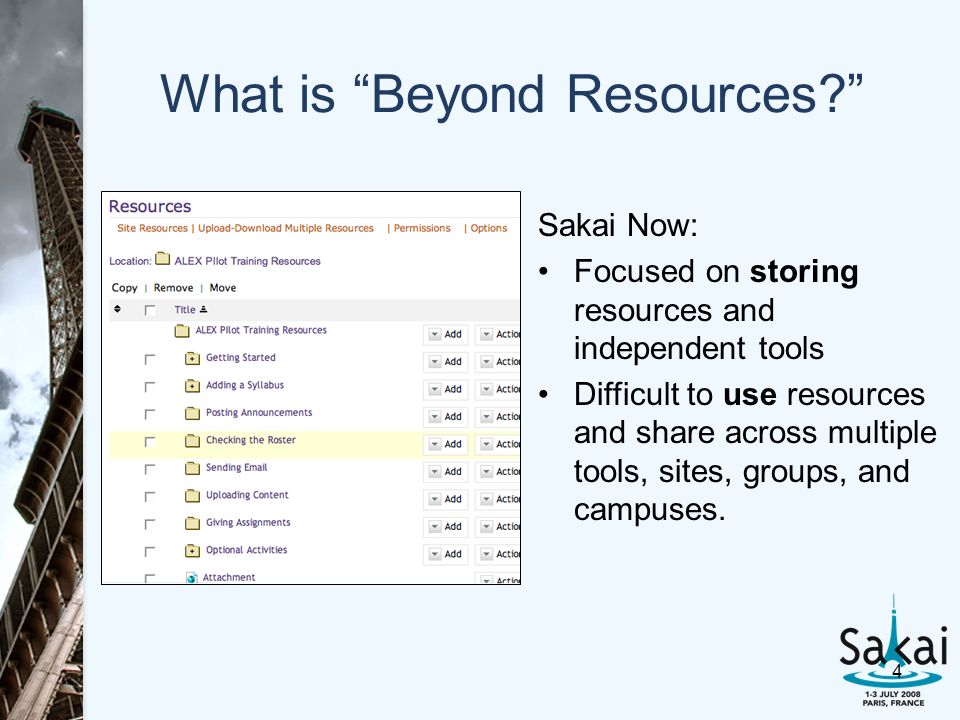Click the Getting Started folder icon

pyautogui.click(x=192, y=358)
